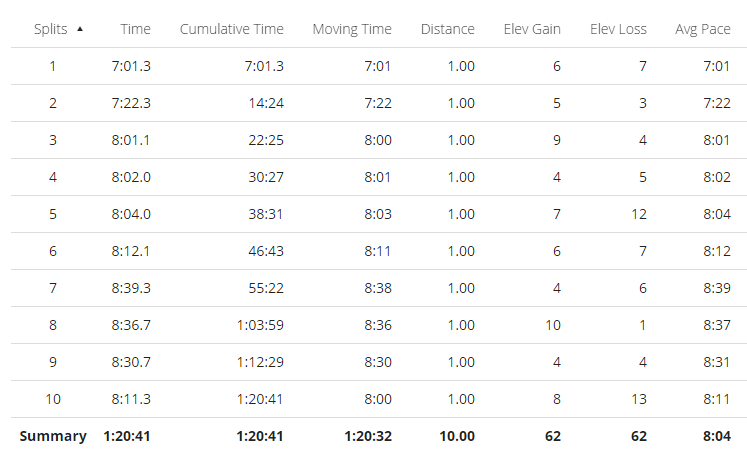Sort by Elev Gain column header
The height and width of the screenshot is (466, 747).
coord(532,29)
